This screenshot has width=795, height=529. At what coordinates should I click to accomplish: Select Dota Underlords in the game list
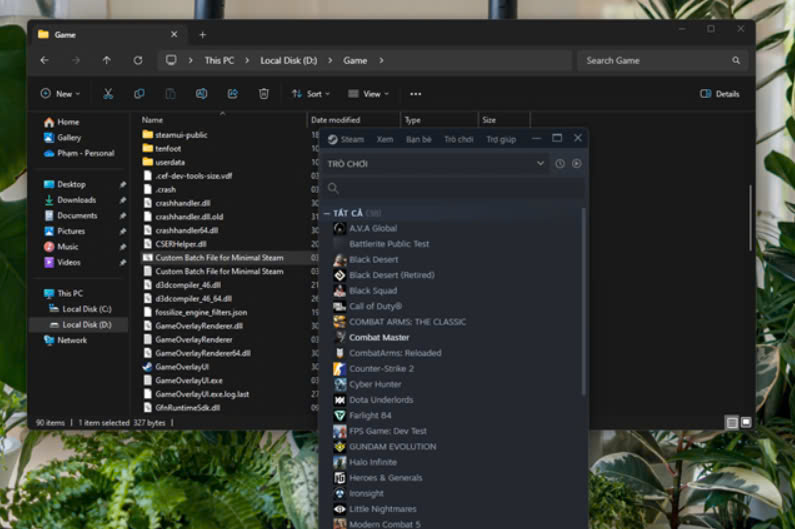tap(381, 400)
